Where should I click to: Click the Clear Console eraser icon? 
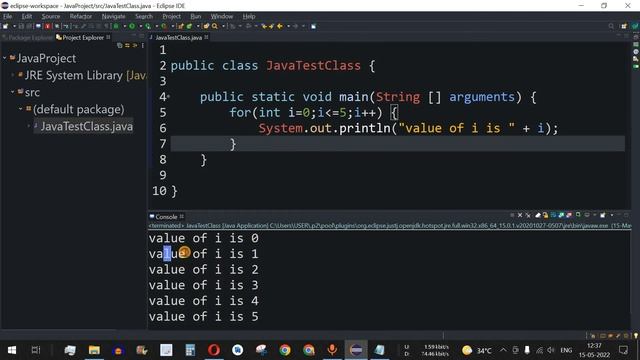(x=538, y=215)
